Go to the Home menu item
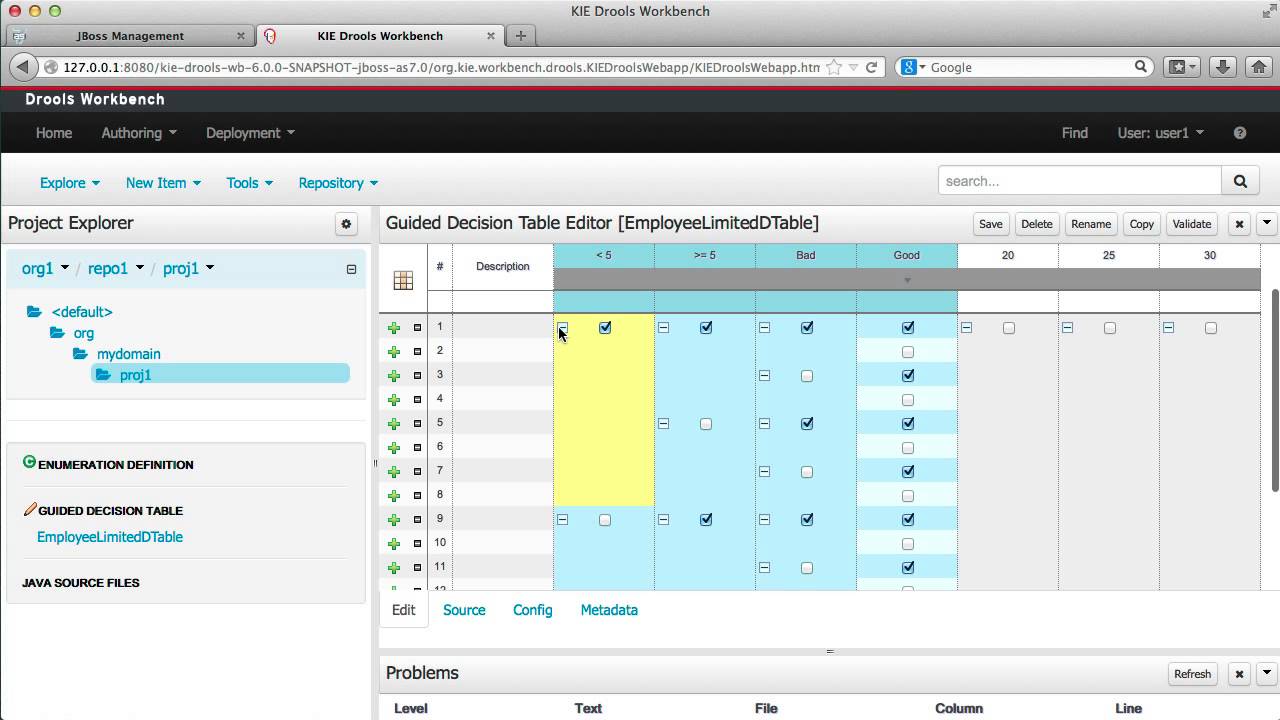The height and width of the screenshot is (720, 1280). click(x=54, y=133)
